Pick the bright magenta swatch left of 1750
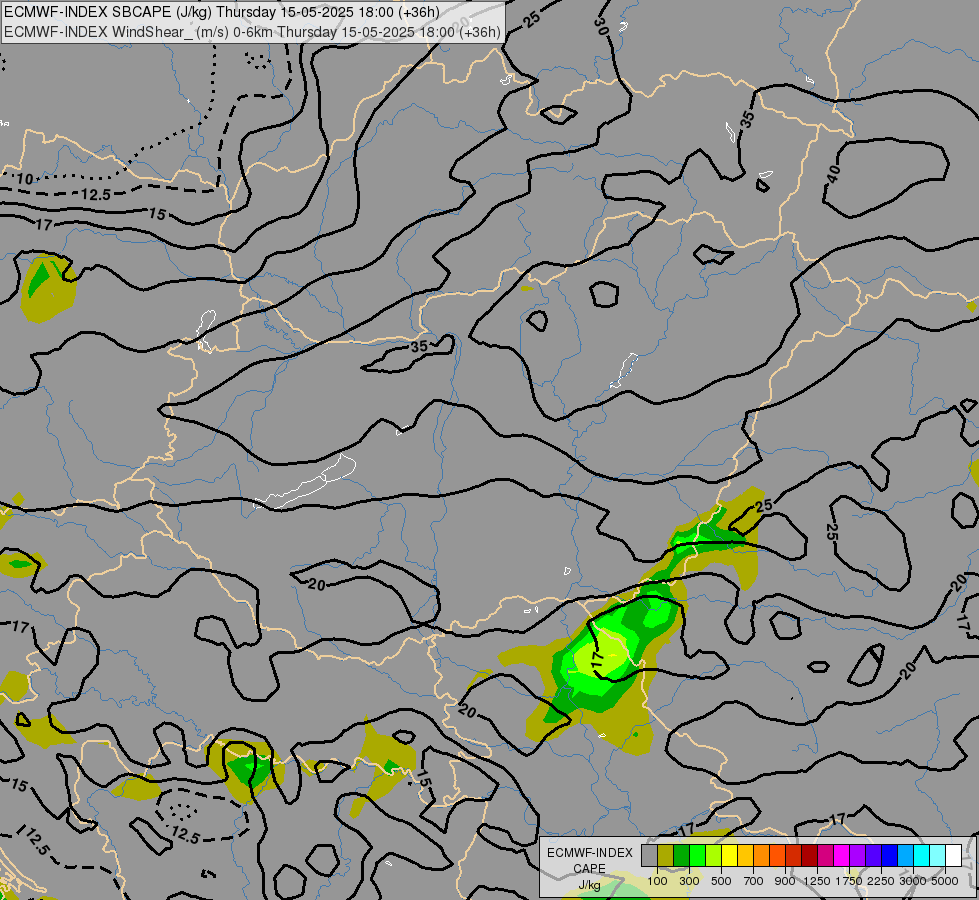Image resolution: width=979 pixels, height=900 pixels. pos(842,855)
